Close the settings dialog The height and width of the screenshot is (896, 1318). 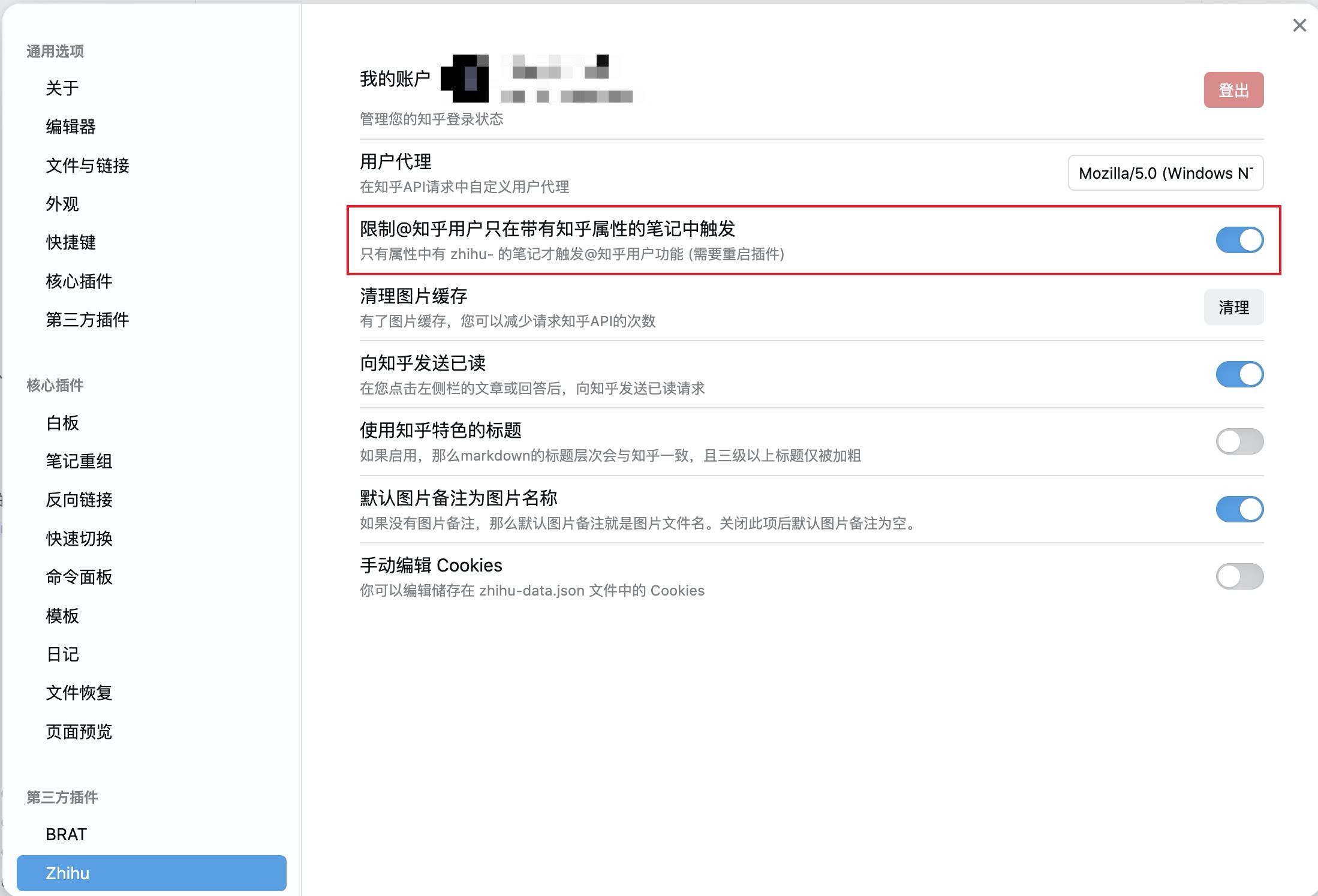pos(1299,25)
